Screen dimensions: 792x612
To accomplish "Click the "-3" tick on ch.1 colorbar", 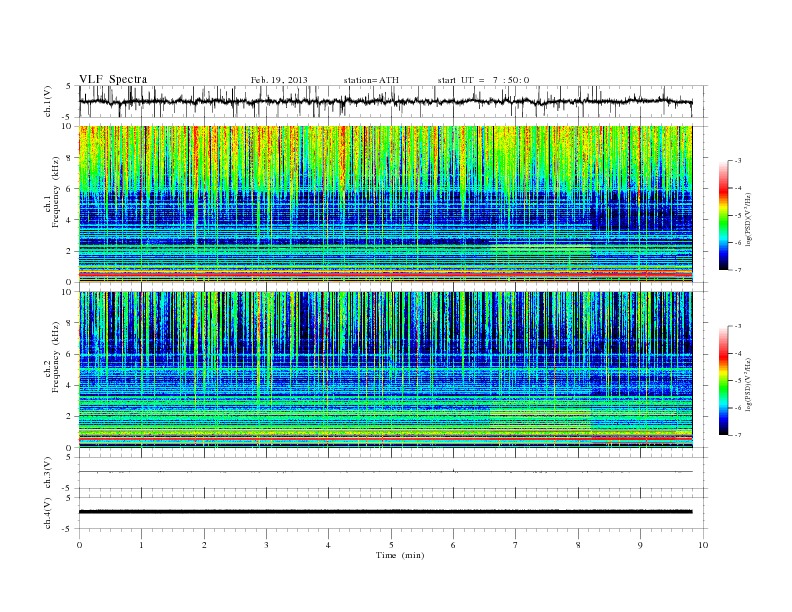I will 737,161.
